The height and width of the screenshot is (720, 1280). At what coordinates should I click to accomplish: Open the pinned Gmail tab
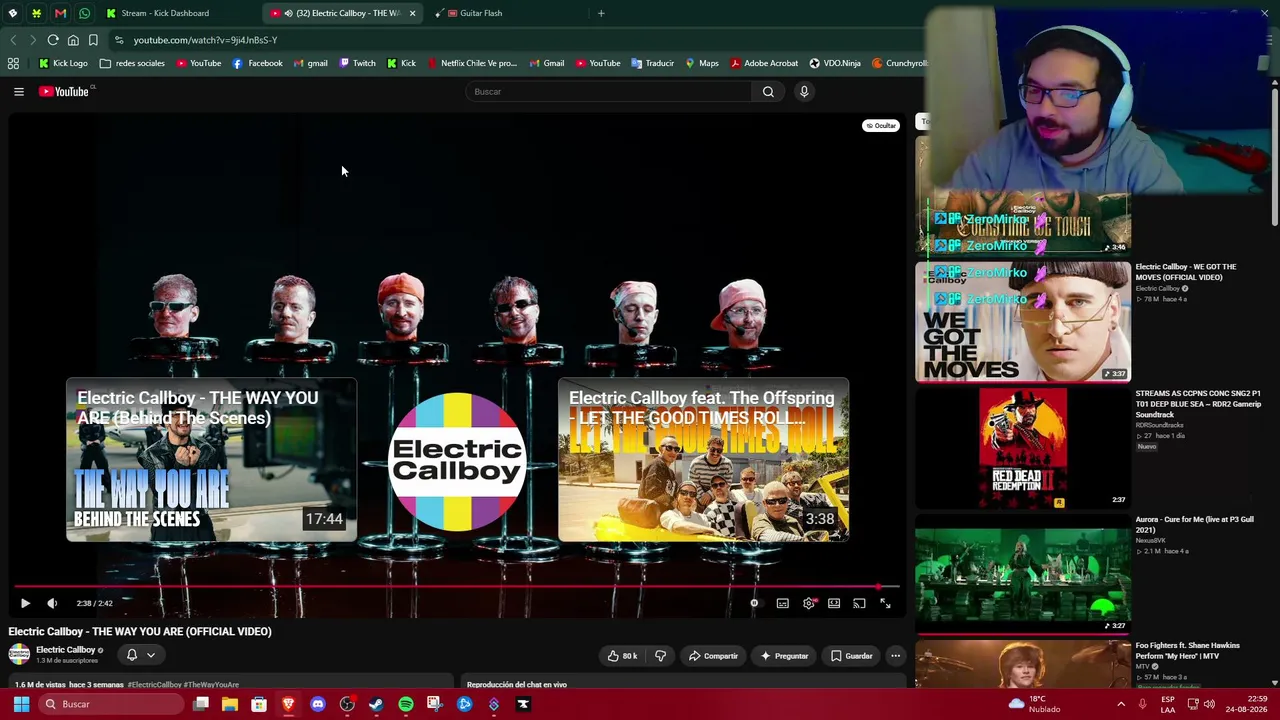click(x=60, y=13)
